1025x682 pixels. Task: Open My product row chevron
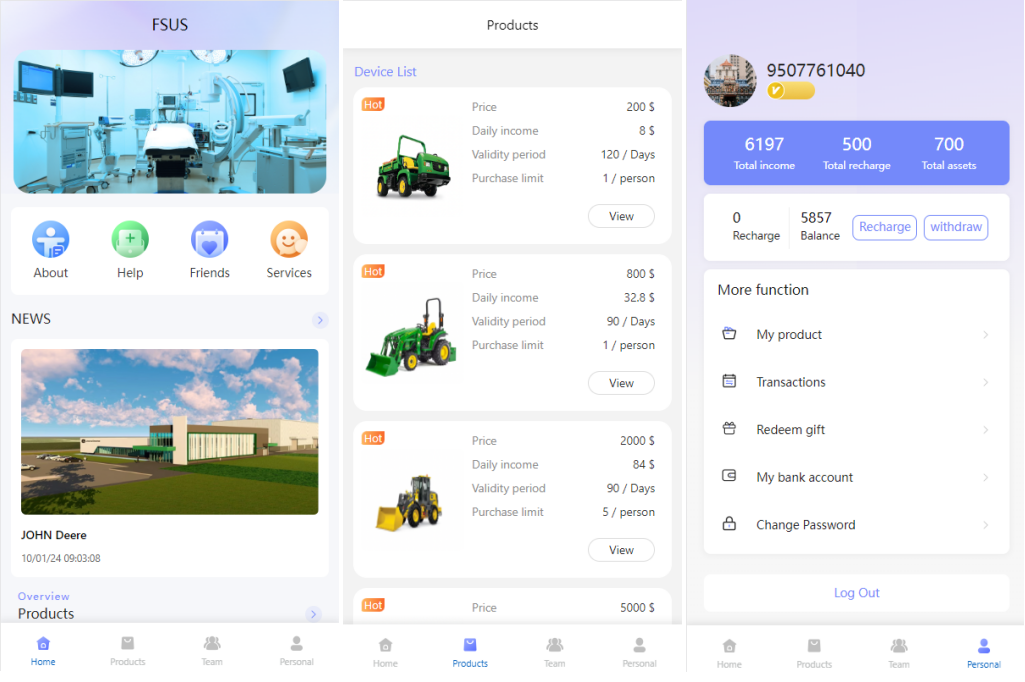click(x=985, y=335)
